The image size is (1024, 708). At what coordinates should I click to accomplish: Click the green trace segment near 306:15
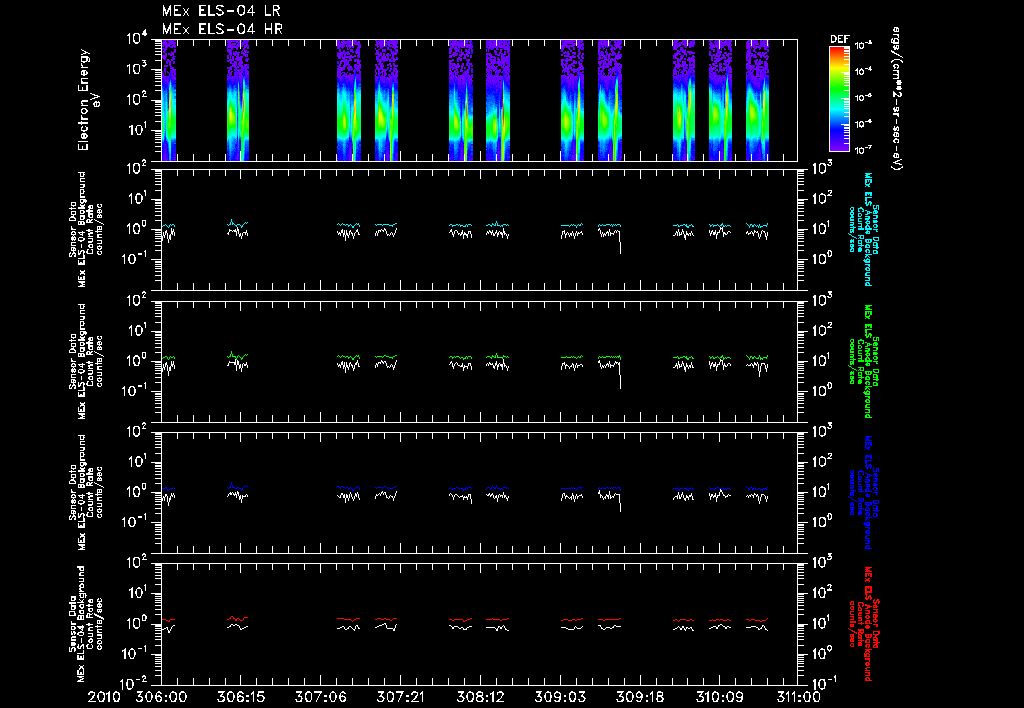(x=238, y=356)
